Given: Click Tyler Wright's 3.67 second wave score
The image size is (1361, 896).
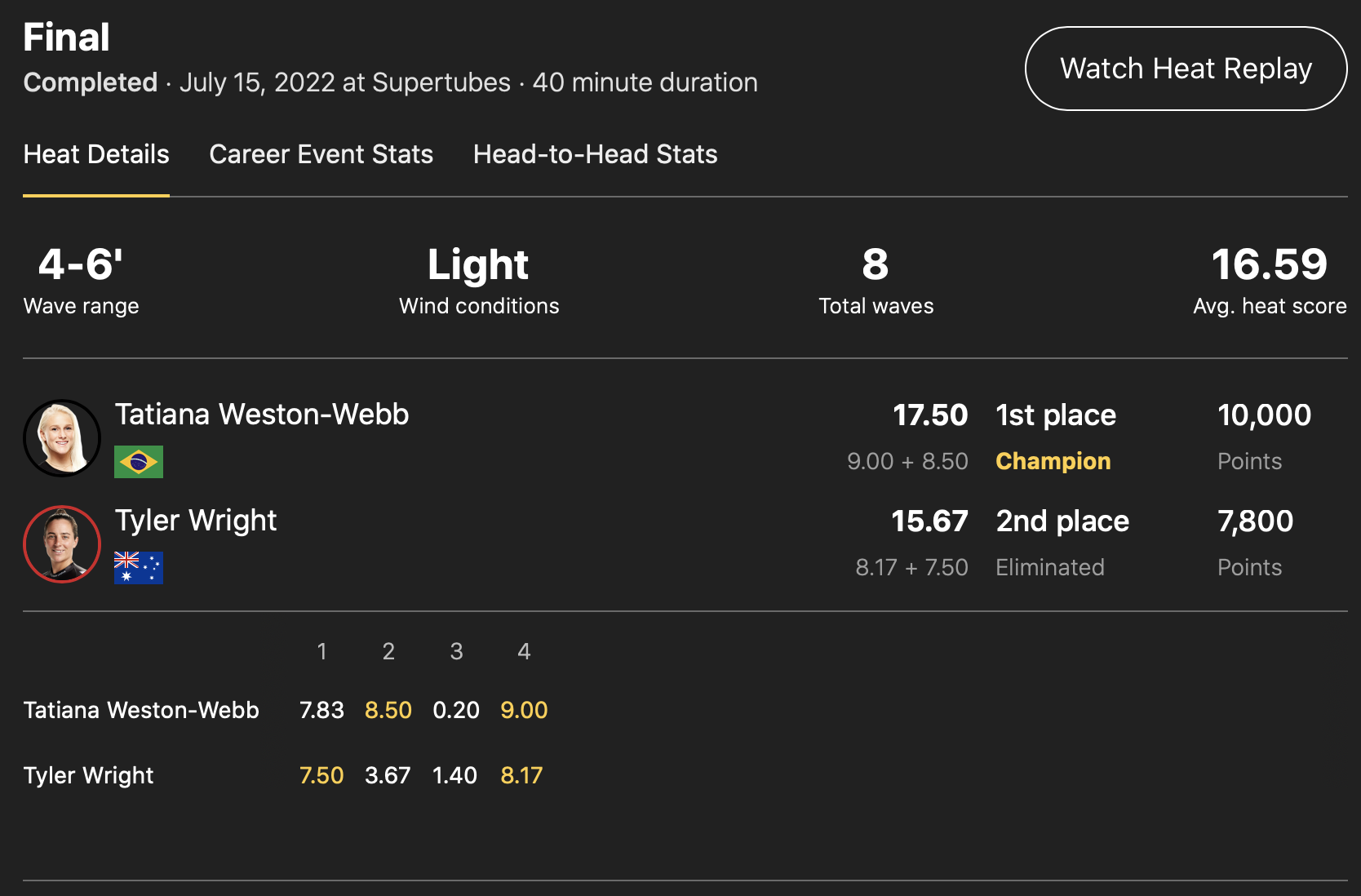Looking at the screenshot, I should point(388,775).
